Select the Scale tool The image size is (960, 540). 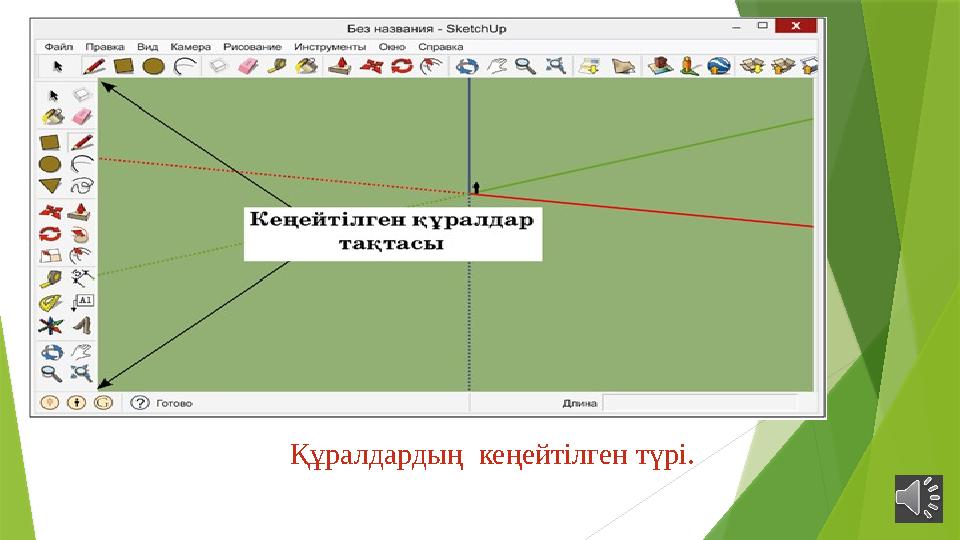pos(50,255)
